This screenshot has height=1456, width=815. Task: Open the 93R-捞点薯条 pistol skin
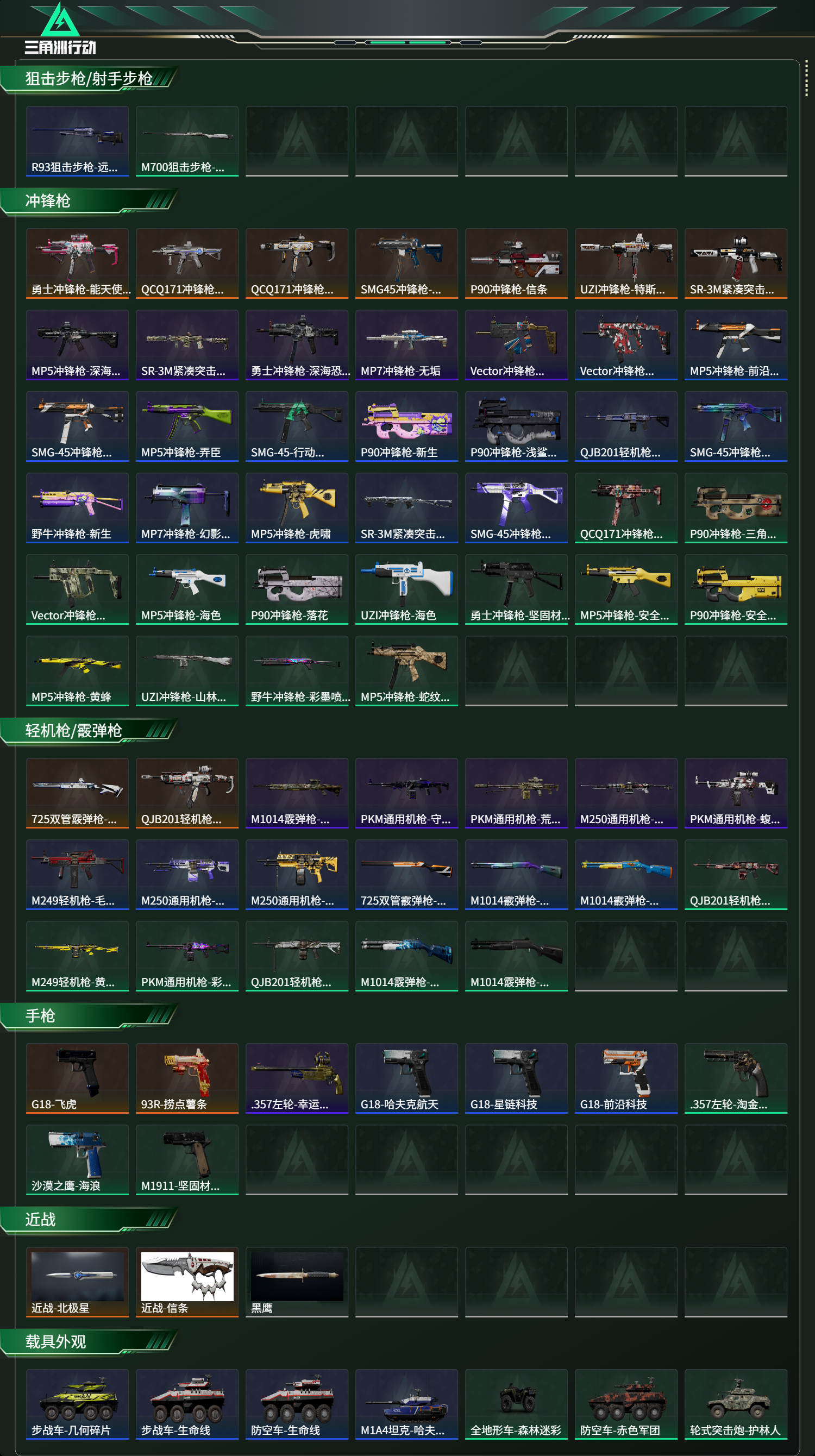click(187, 1077)
